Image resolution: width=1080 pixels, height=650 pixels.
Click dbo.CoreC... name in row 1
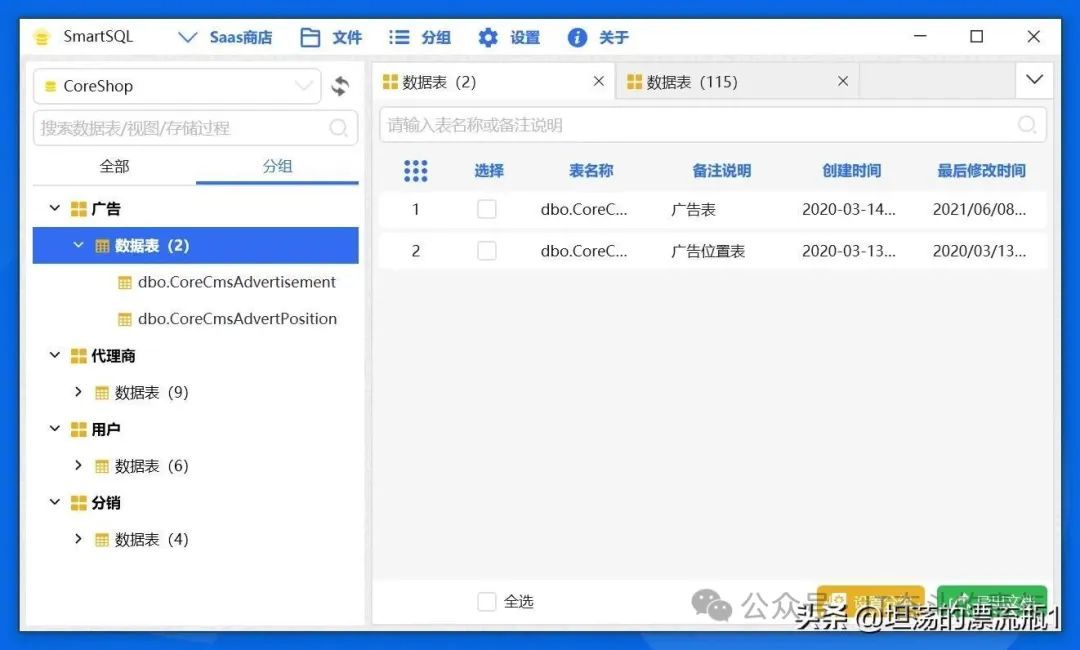click(x=584, y=209)
